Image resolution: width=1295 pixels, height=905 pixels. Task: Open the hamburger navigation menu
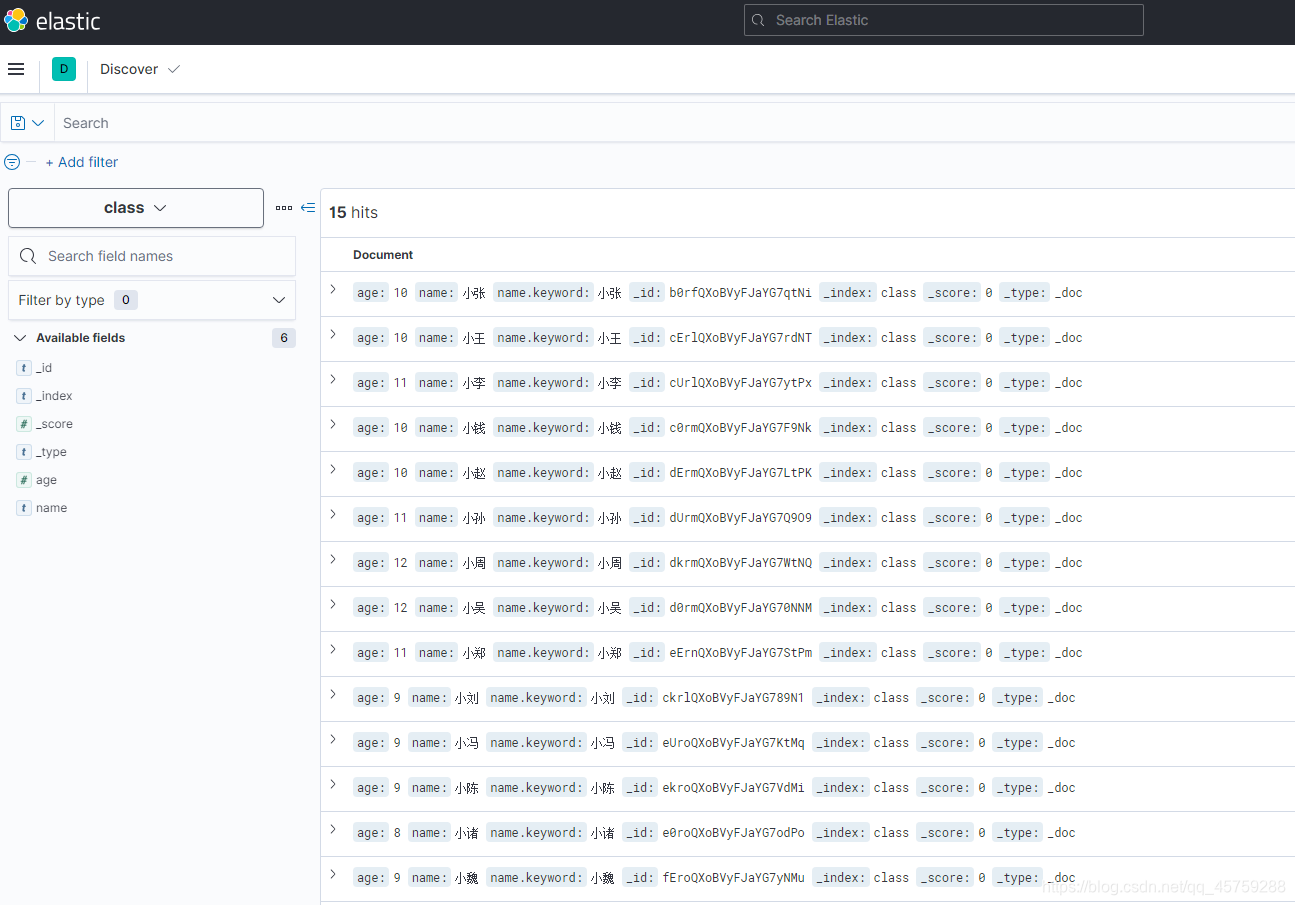16,69
